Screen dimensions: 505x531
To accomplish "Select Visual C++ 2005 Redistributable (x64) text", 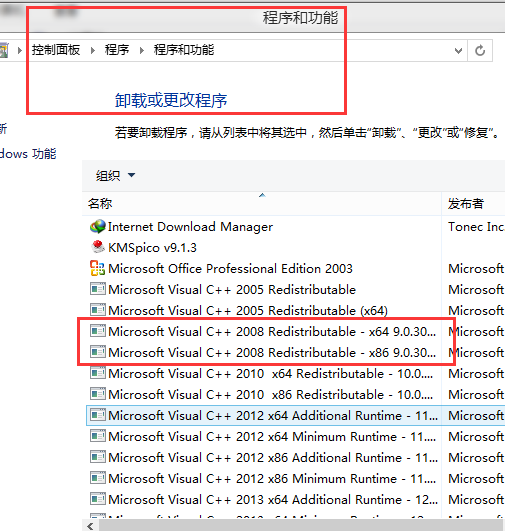I will pos(248,311).
